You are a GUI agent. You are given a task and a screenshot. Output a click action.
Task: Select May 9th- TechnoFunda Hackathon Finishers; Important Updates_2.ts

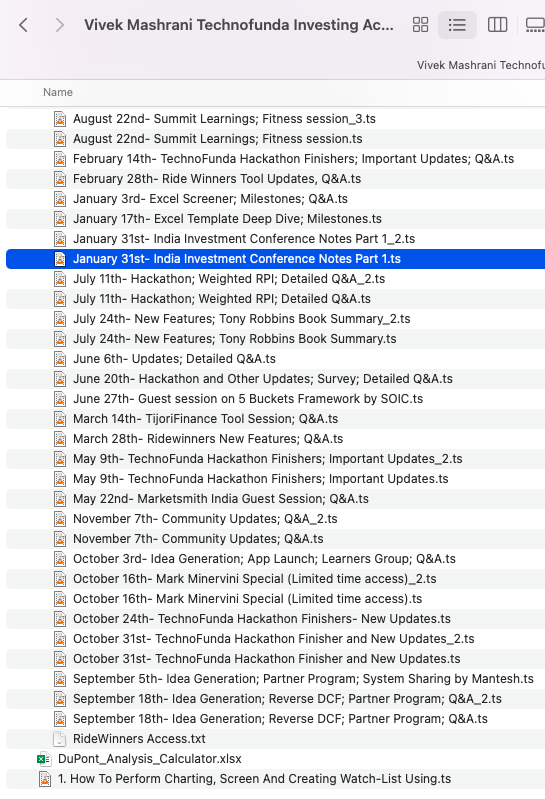(268, 459)
